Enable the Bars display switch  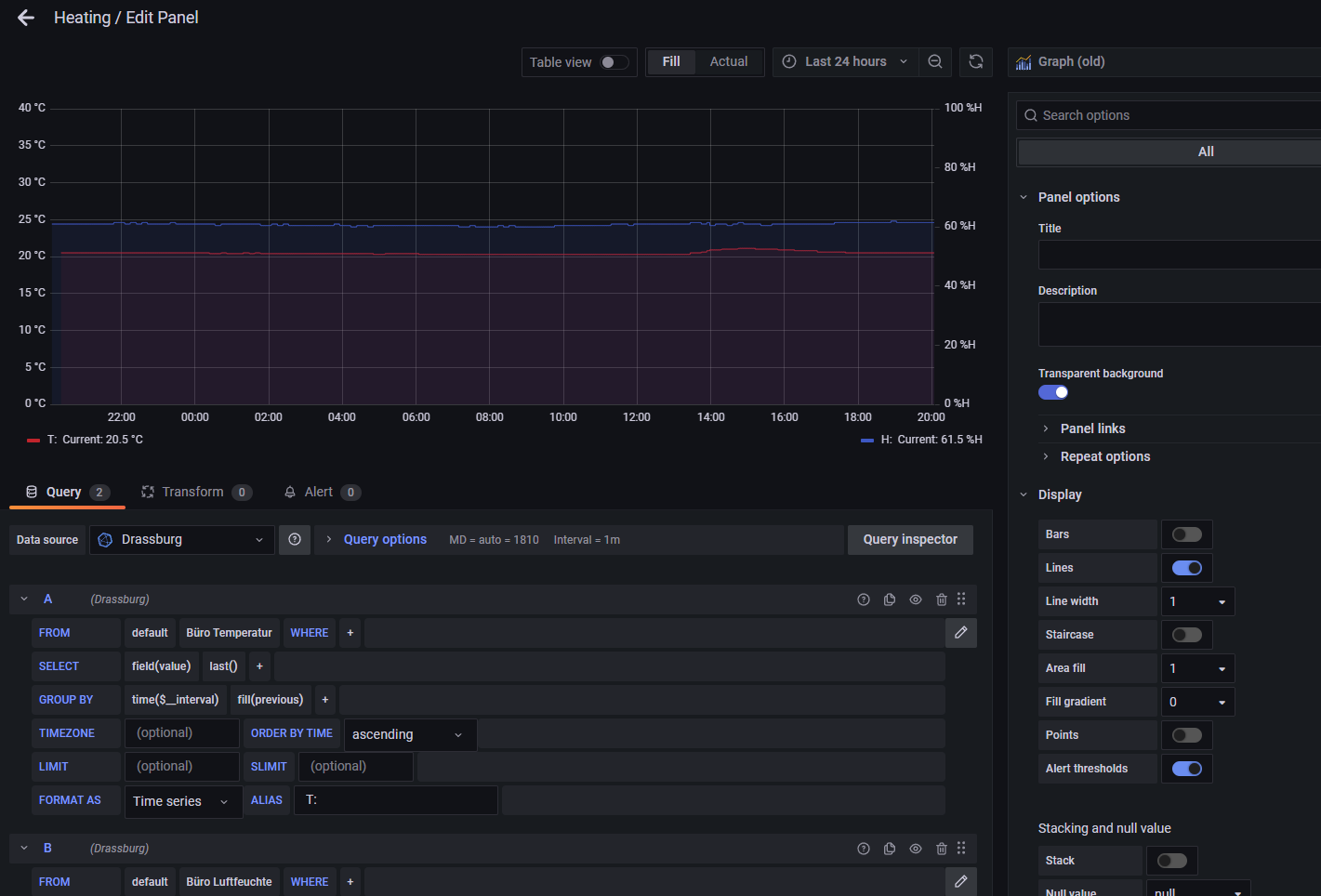1187,534
